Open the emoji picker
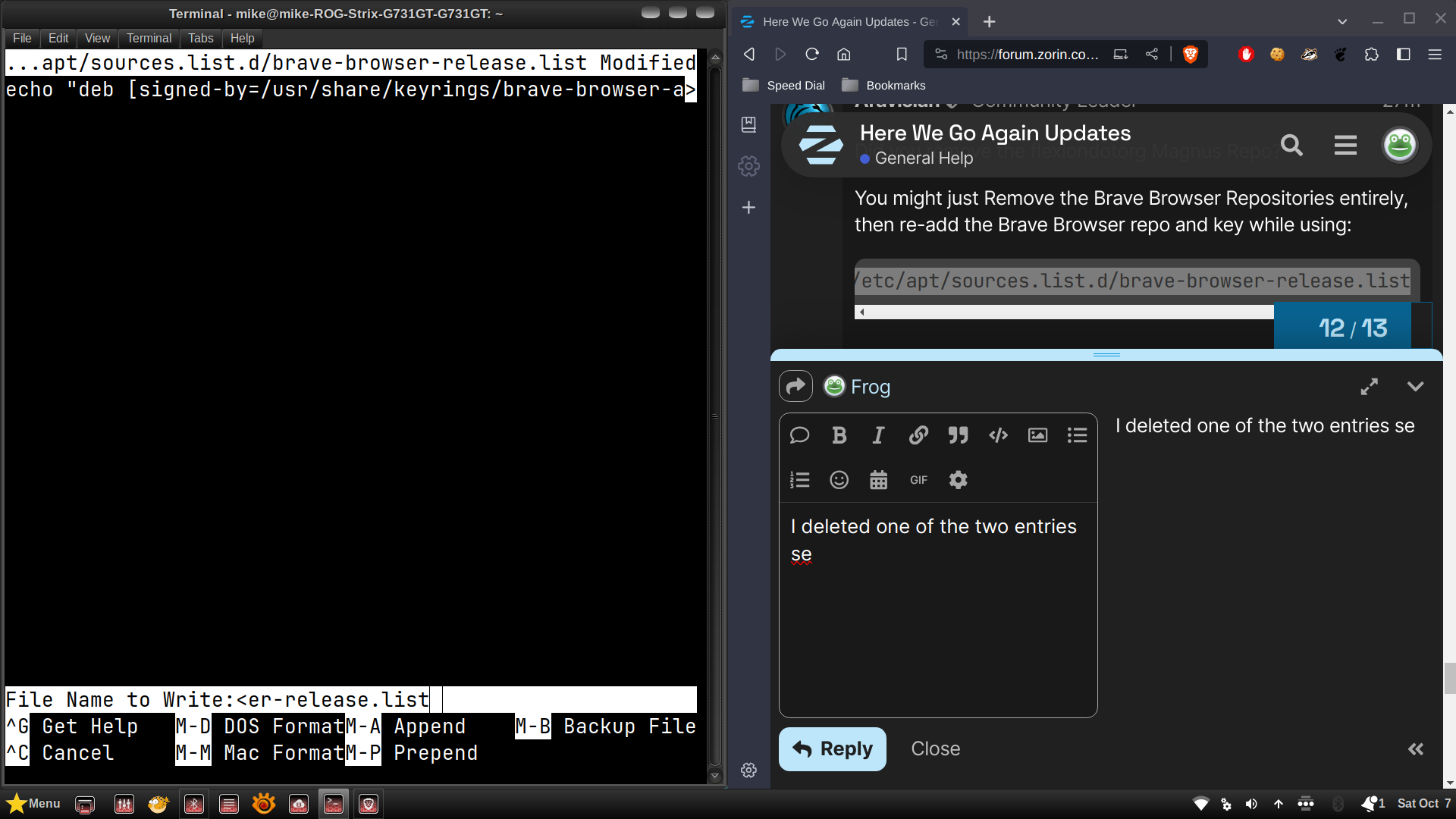 [839, 480]
